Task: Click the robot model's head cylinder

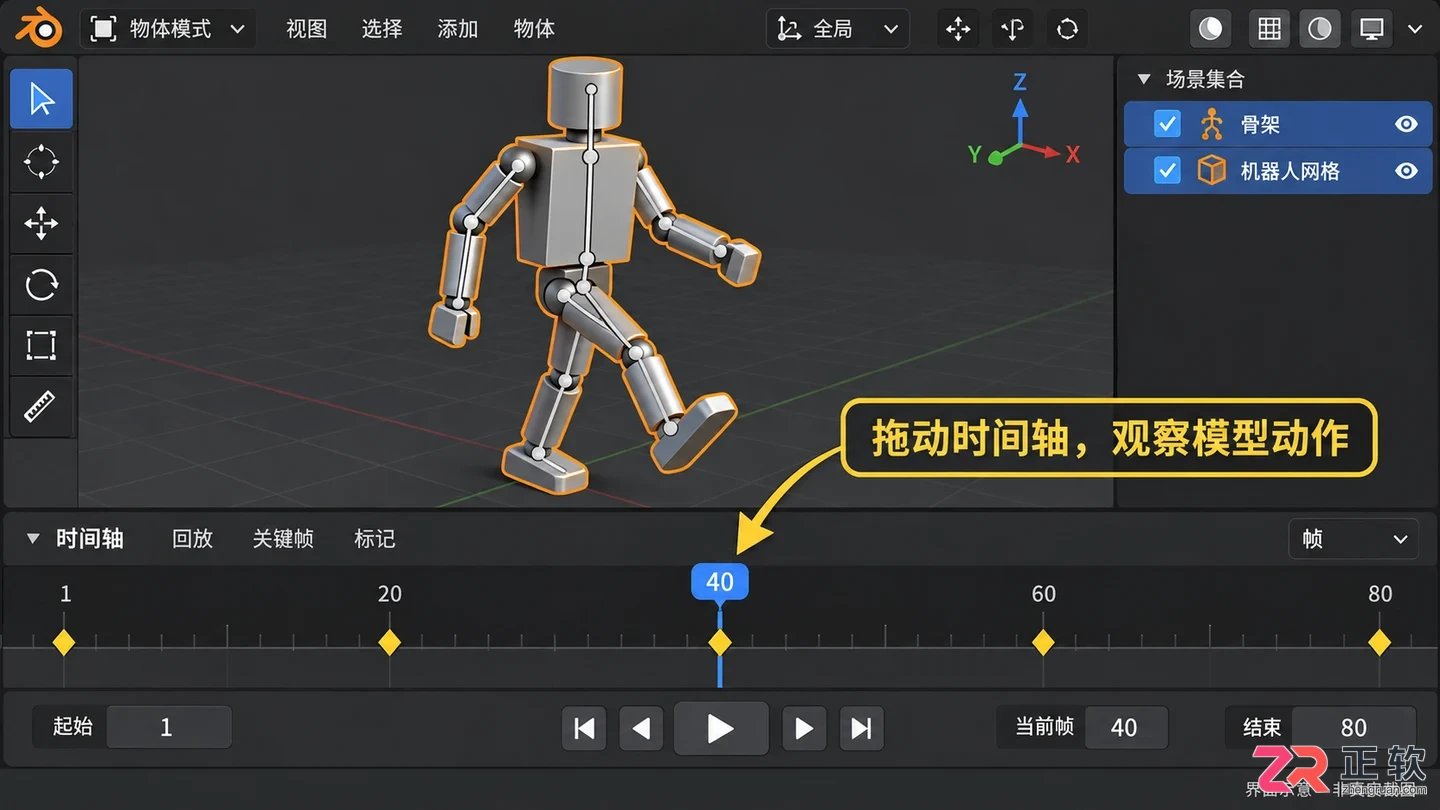Action: click(x=587, y=97)
